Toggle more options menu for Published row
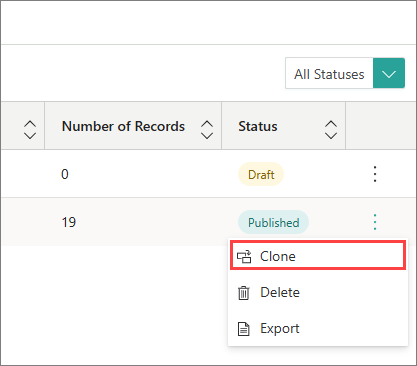The image size is (417, 366). pyautogui.click(x=375, y=222)
